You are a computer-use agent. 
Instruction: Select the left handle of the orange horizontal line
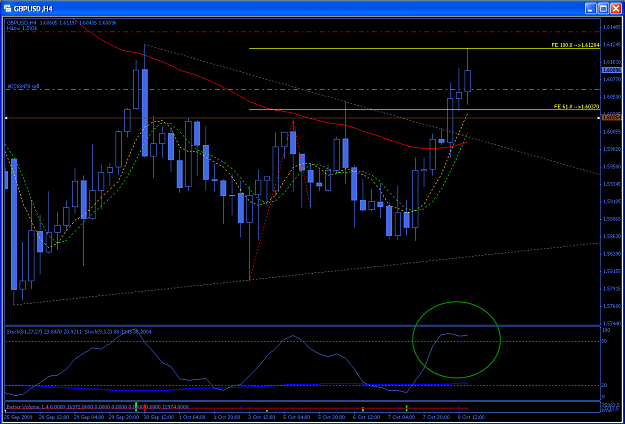6,118
